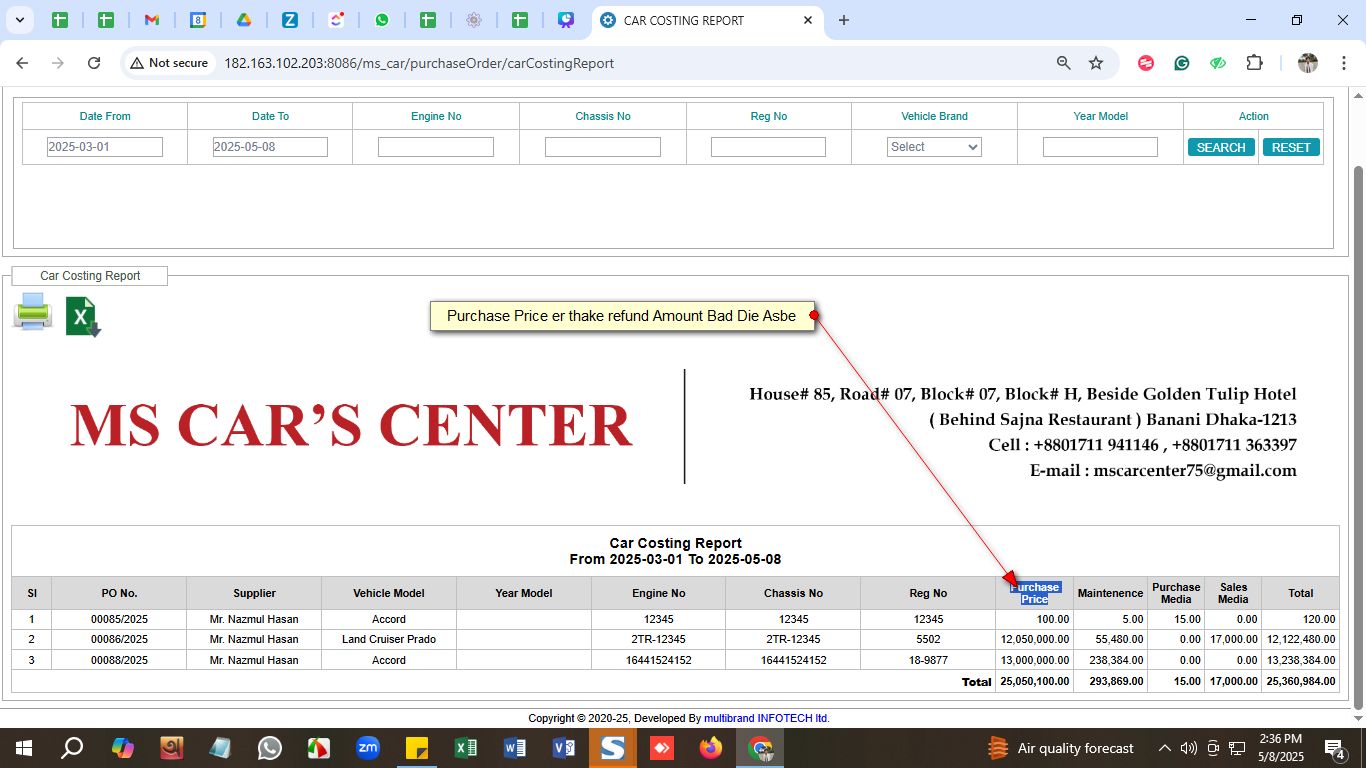Open the Chrome profile avatar
1366x768 pixels.
point(1308,63)
